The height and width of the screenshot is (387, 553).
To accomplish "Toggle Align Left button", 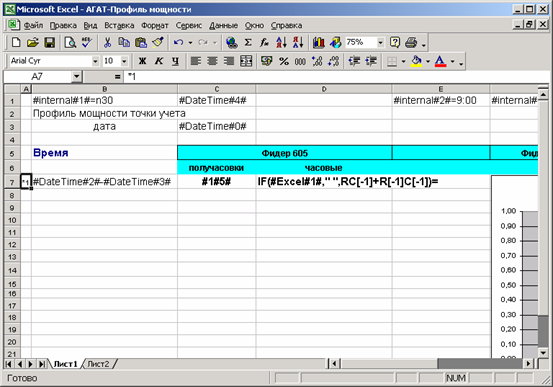I will (196, 61).
